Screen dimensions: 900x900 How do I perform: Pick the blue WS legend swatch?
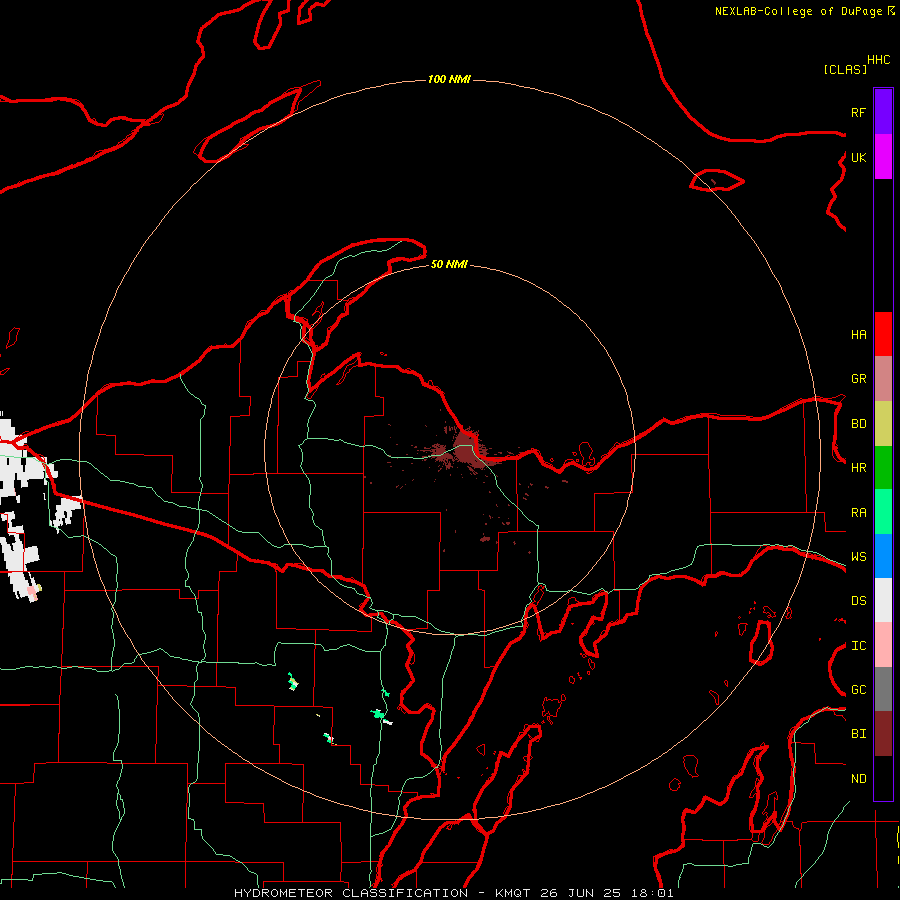[x=883, y=556]
